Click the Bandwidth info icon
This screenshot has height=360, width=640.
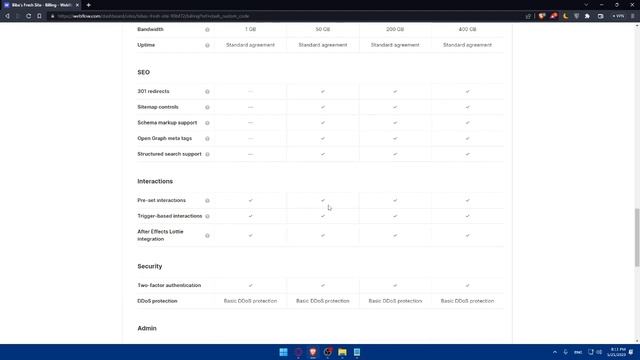pyautogui.click(x=207, y=29)
